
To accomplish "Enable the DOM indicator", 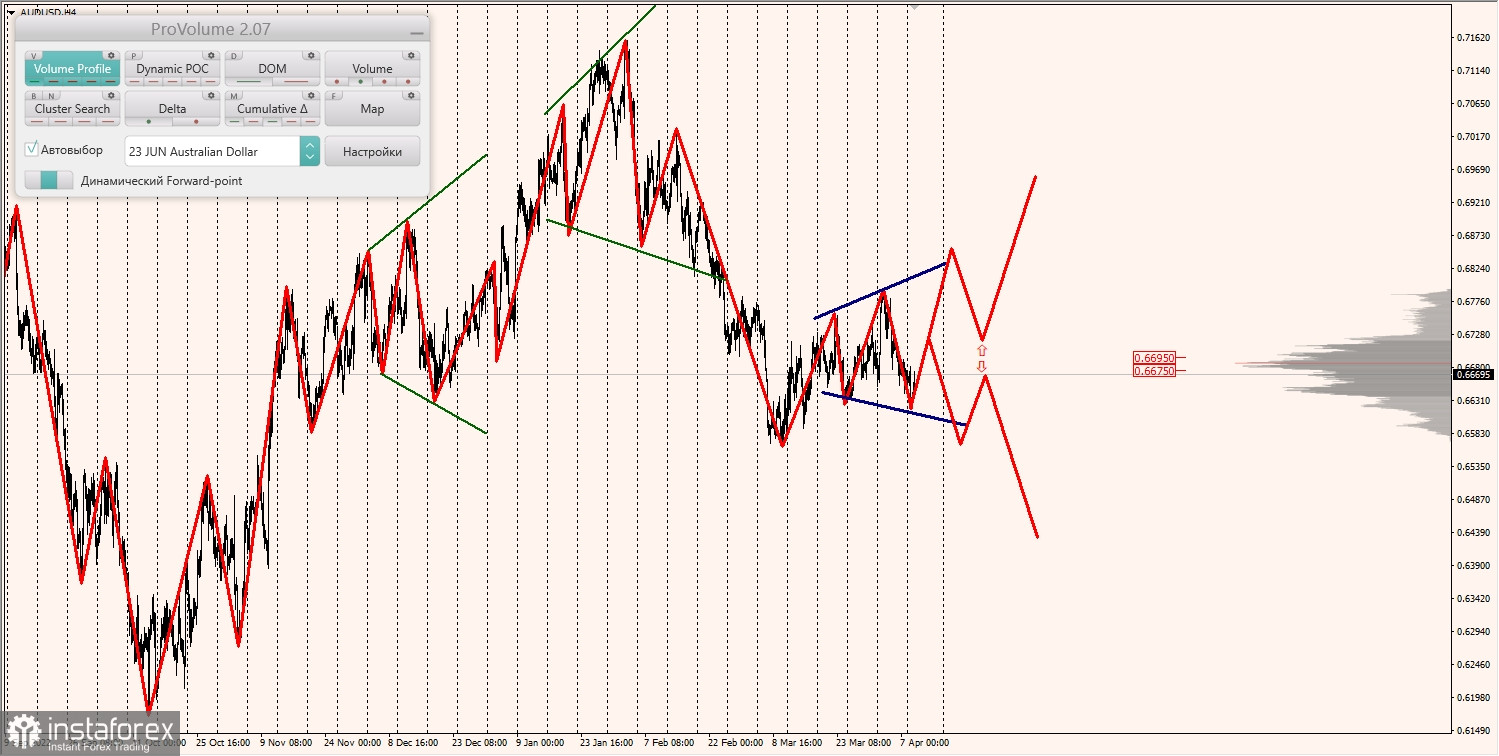I will point(272,69).
